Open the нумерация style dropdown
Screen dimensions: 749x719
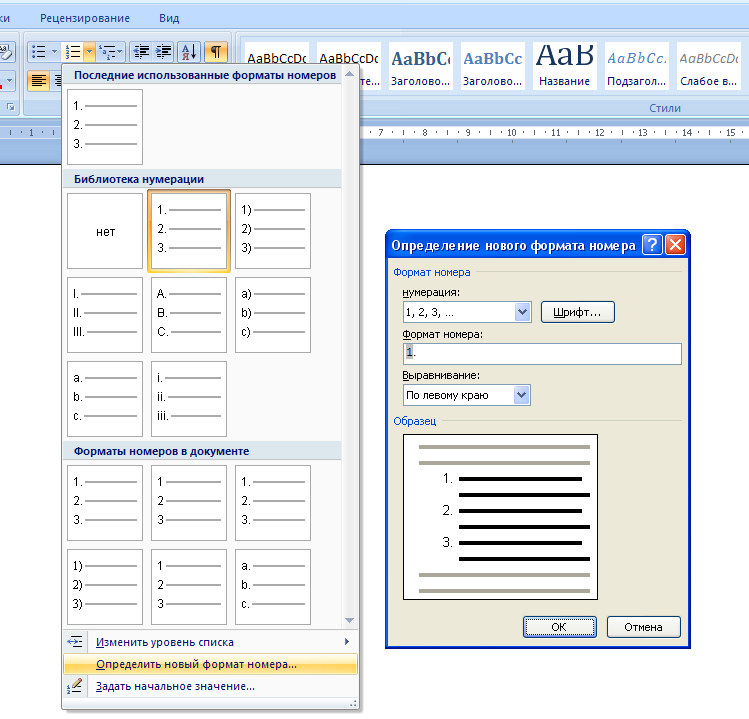523,312
